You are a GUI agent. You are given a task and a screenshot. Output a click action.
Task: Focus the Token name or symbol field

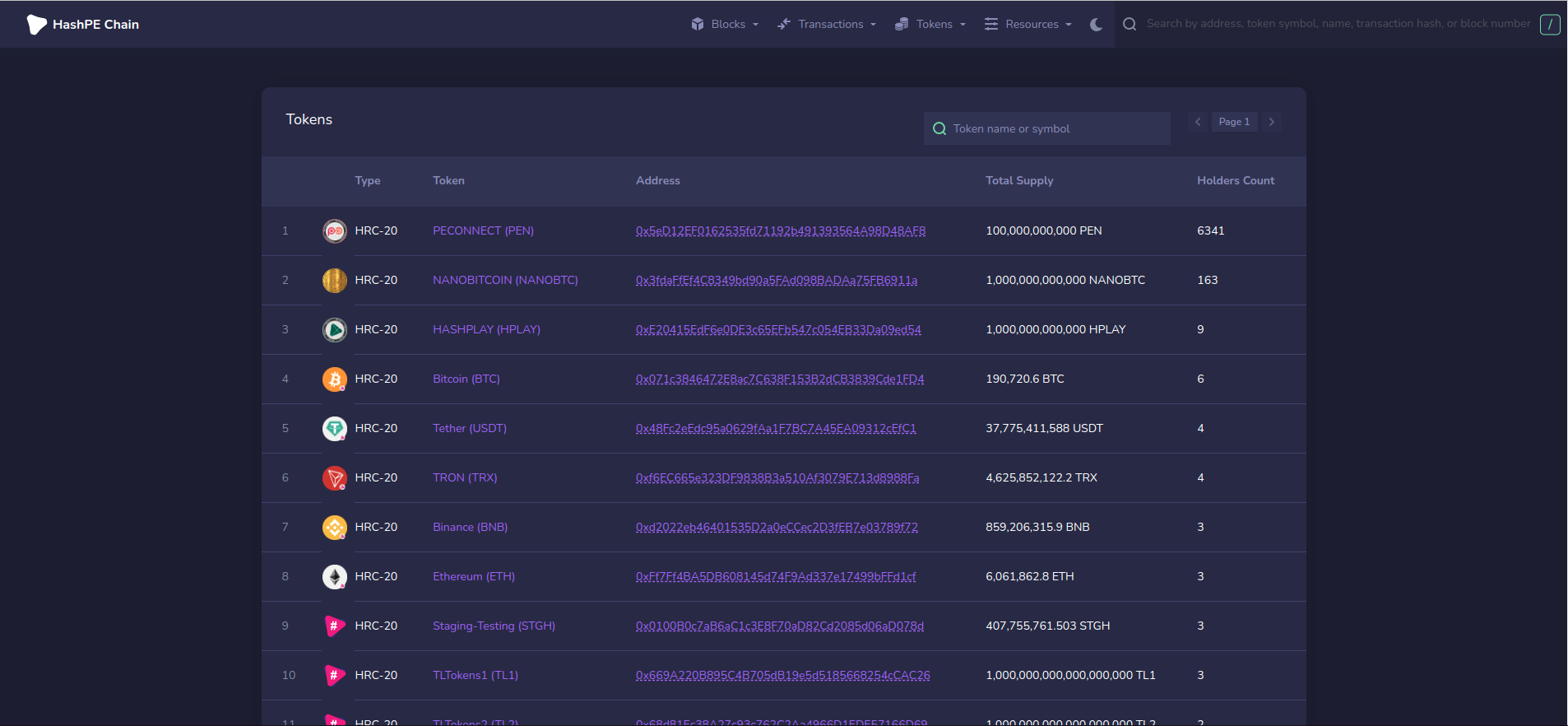click(x=1046, y=128)
